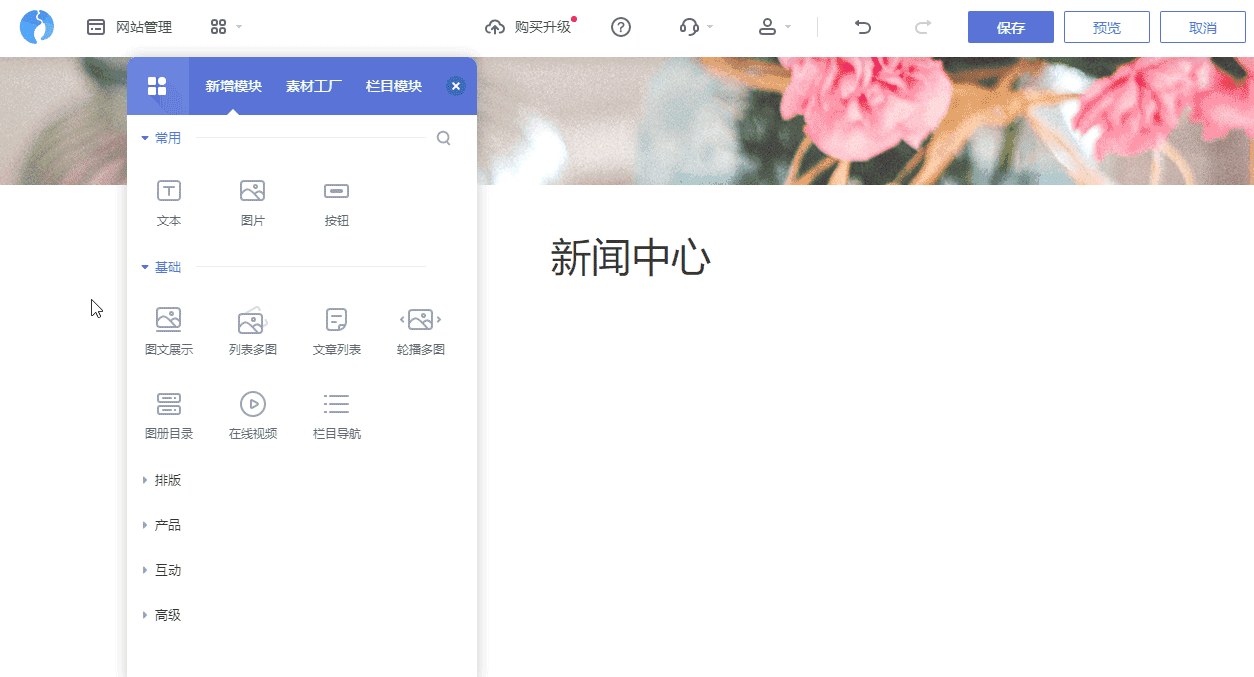
Task: Add an 在线视频 video module
Action: tap(253, 416)
